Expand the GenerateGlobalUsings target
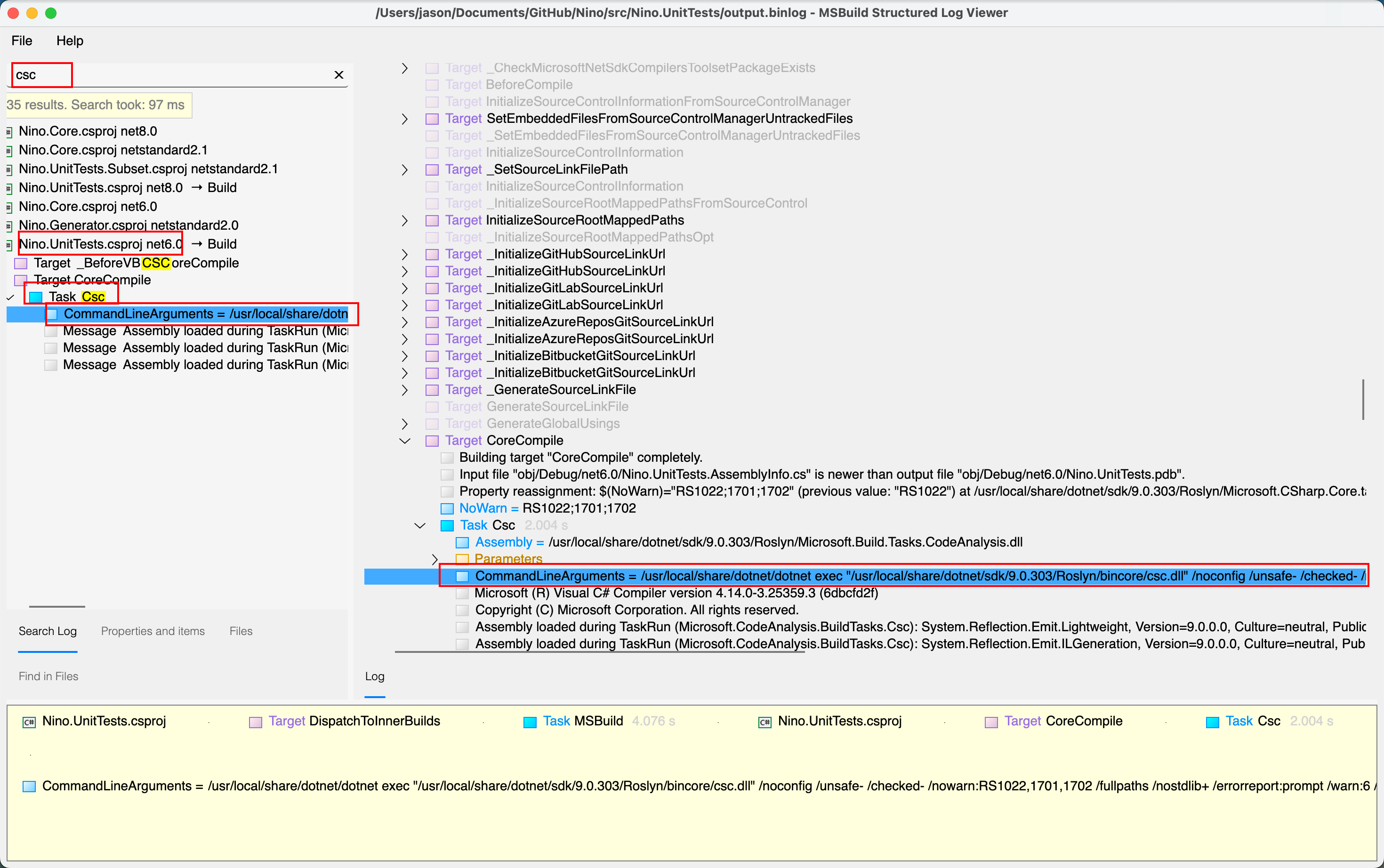The height and width of the screenshot is (868, 1384). (x=405, y=424)
